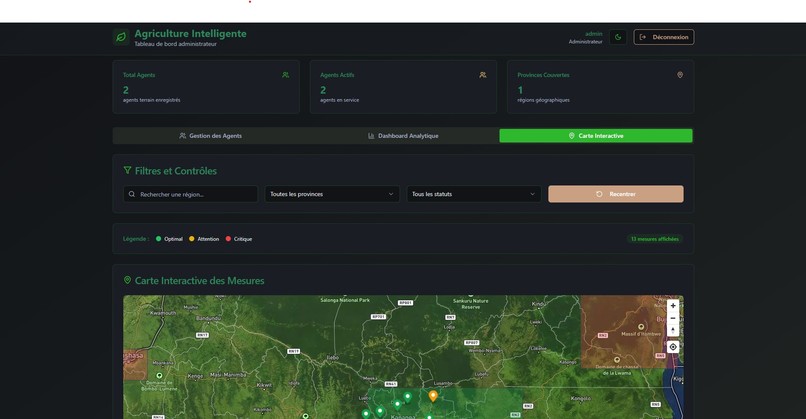Click the Agents Actifs users icon

(x=483, y=75)
